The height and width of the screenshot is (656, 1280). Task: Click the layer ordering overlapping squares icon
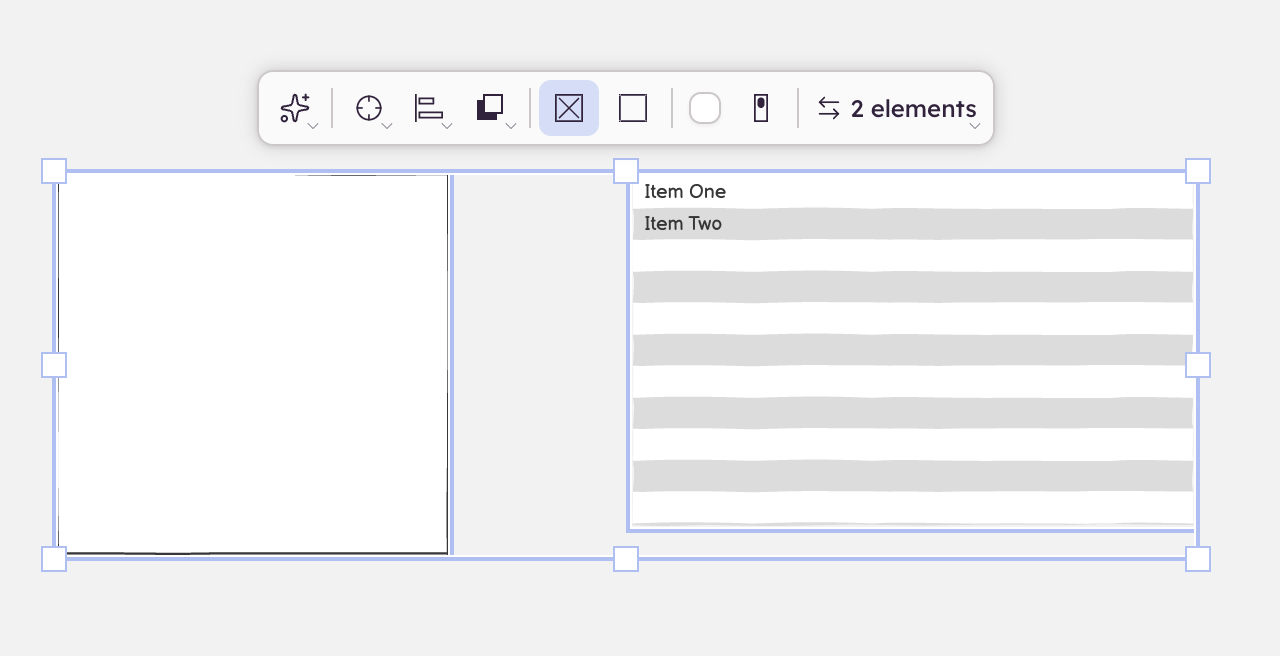(490, 108)
